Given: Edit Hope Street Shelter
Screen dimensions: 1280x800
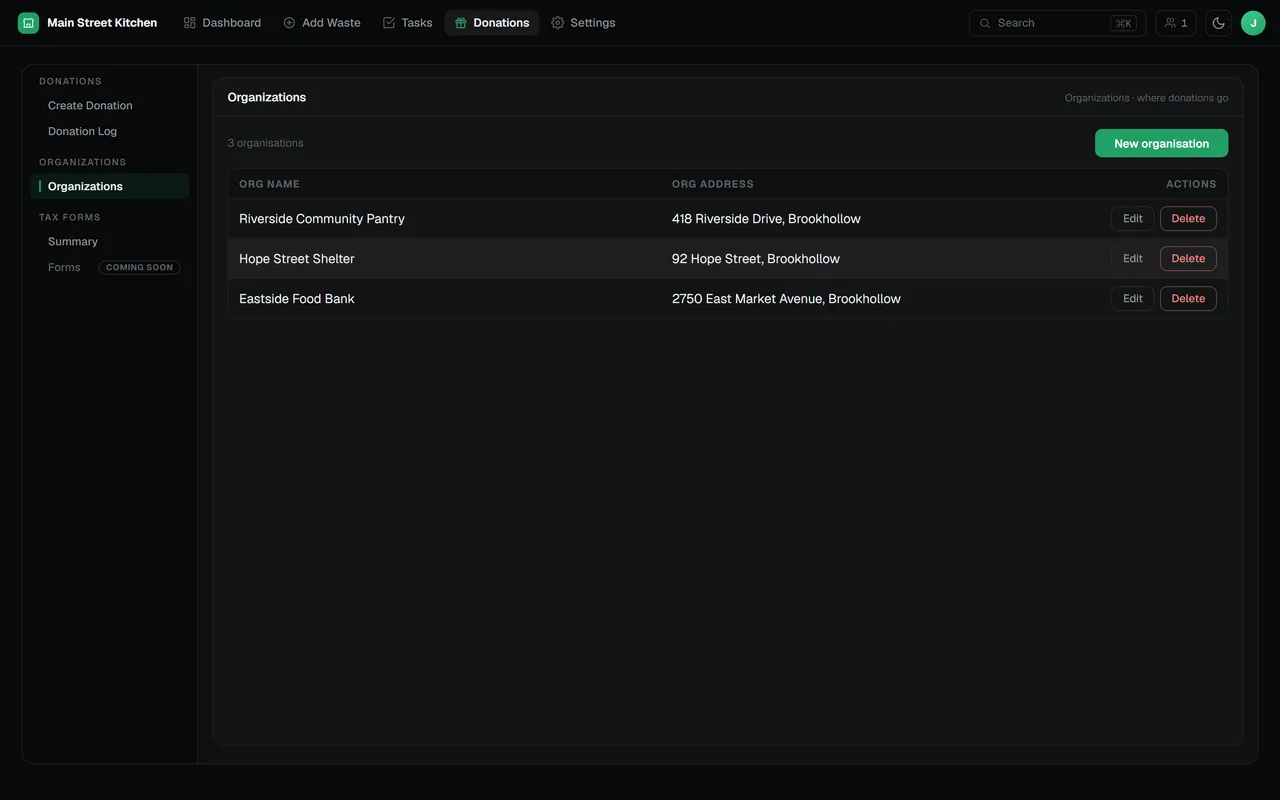Looking at the screenshot, I should [1132, 258].
